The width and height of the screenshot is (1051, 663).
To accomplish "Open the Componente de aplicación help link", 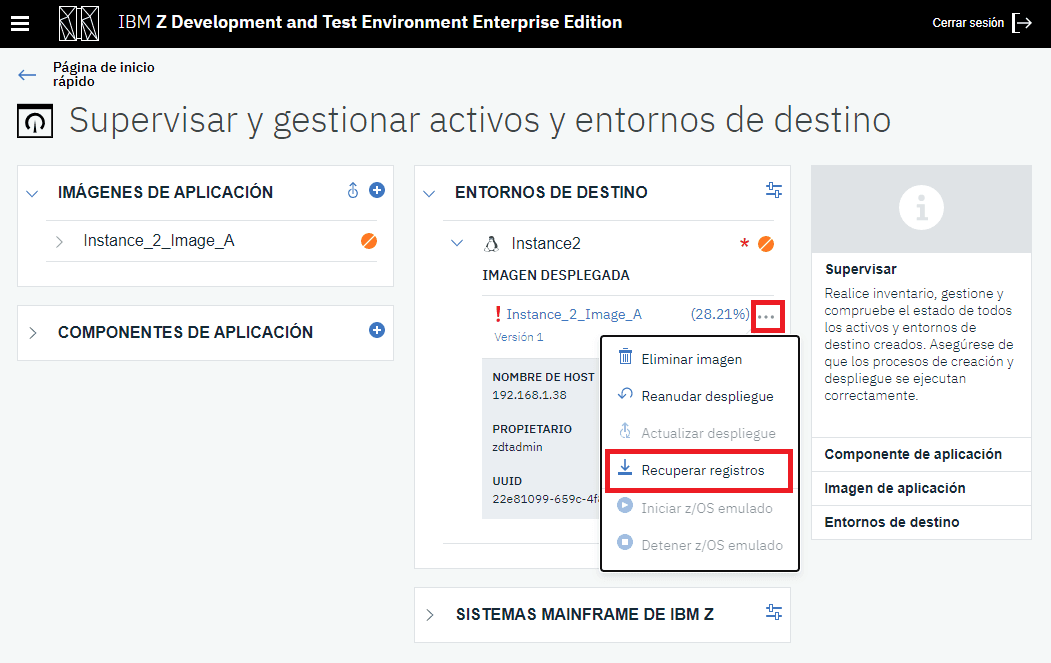I will pos(912,454).
